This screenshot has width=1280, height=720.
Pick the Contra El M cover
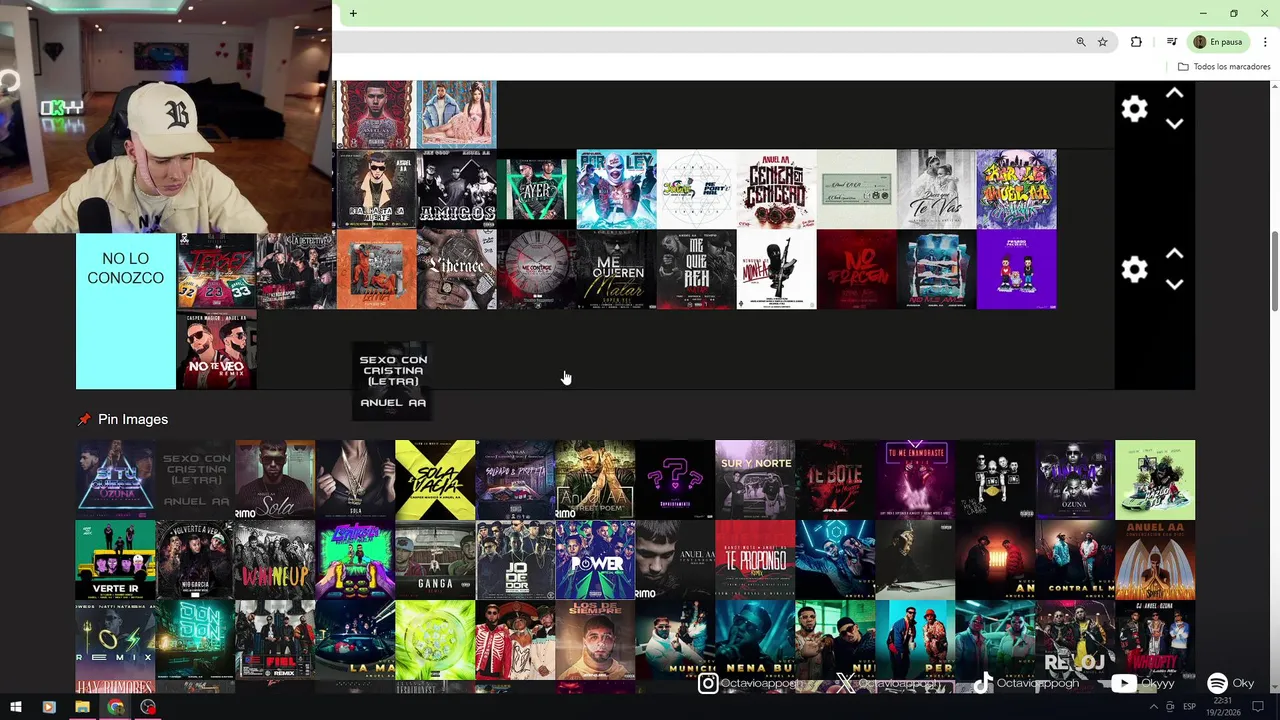1075,560
